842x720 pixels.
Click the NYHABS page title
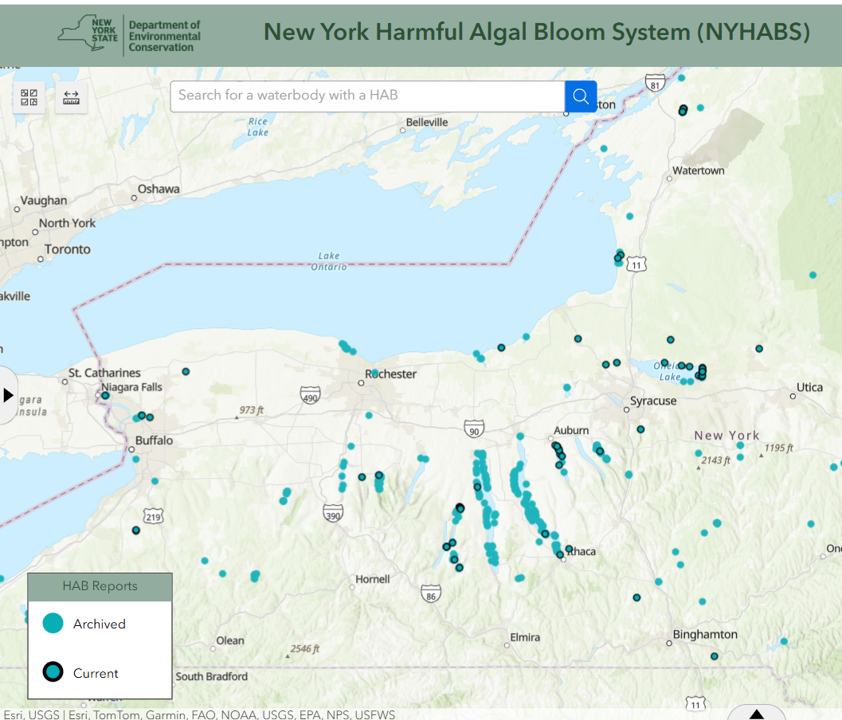point(536,32)
